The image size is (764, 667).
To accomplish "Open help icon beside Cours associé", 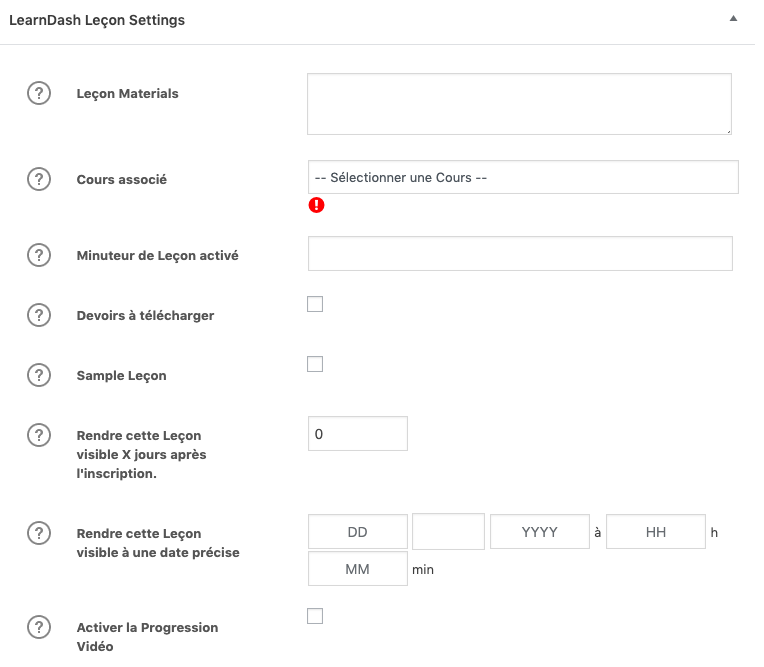I will pos(39,179).
